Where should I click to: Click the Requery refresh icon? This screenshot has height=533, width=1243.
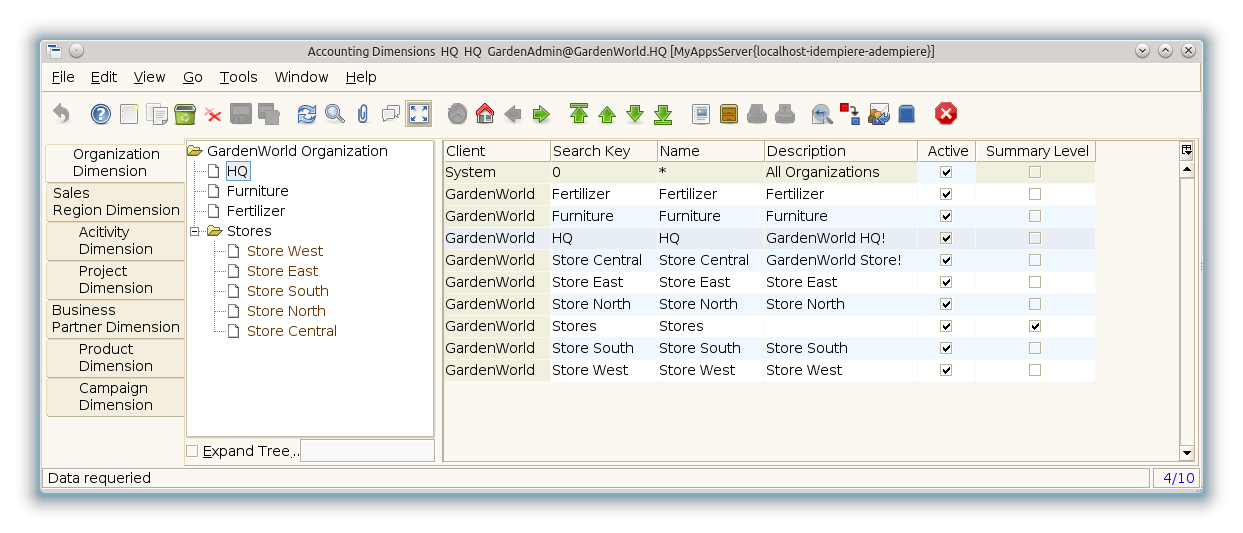click(x=307, y=114)
